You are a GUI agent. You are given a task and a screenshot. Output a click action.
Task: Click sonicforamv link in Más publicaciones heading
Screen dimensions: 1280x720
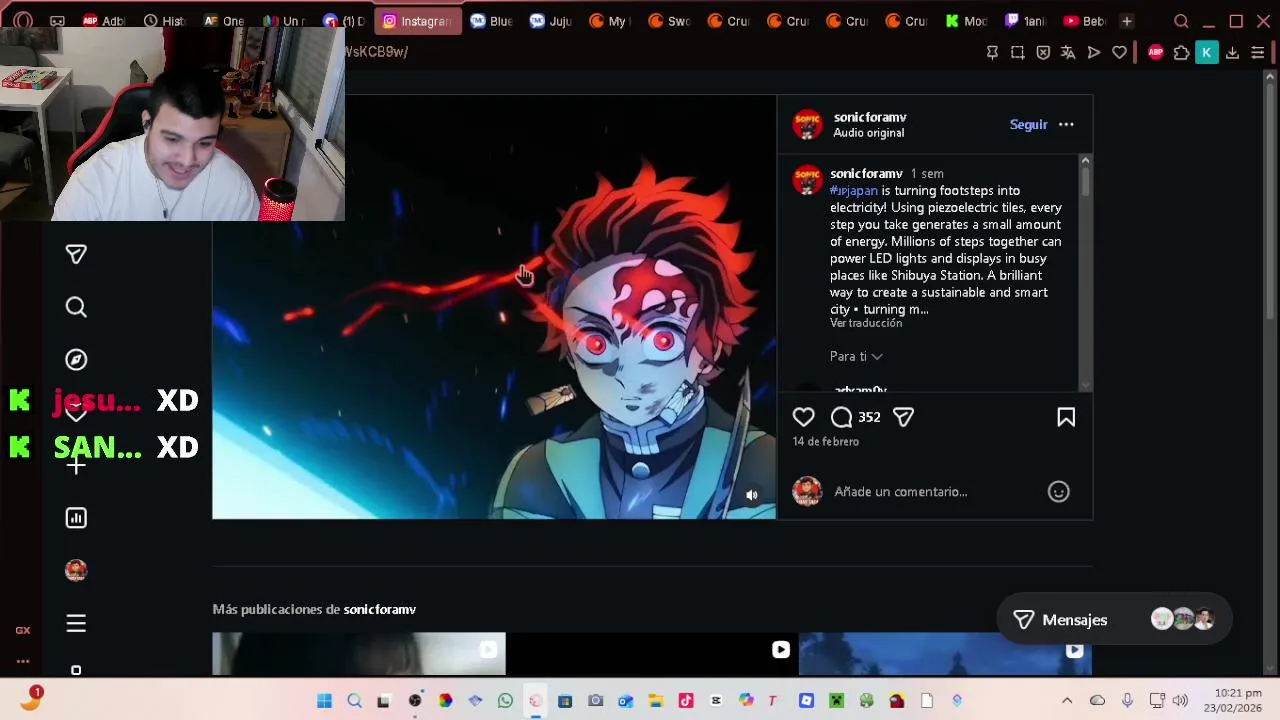coord(379,609)
